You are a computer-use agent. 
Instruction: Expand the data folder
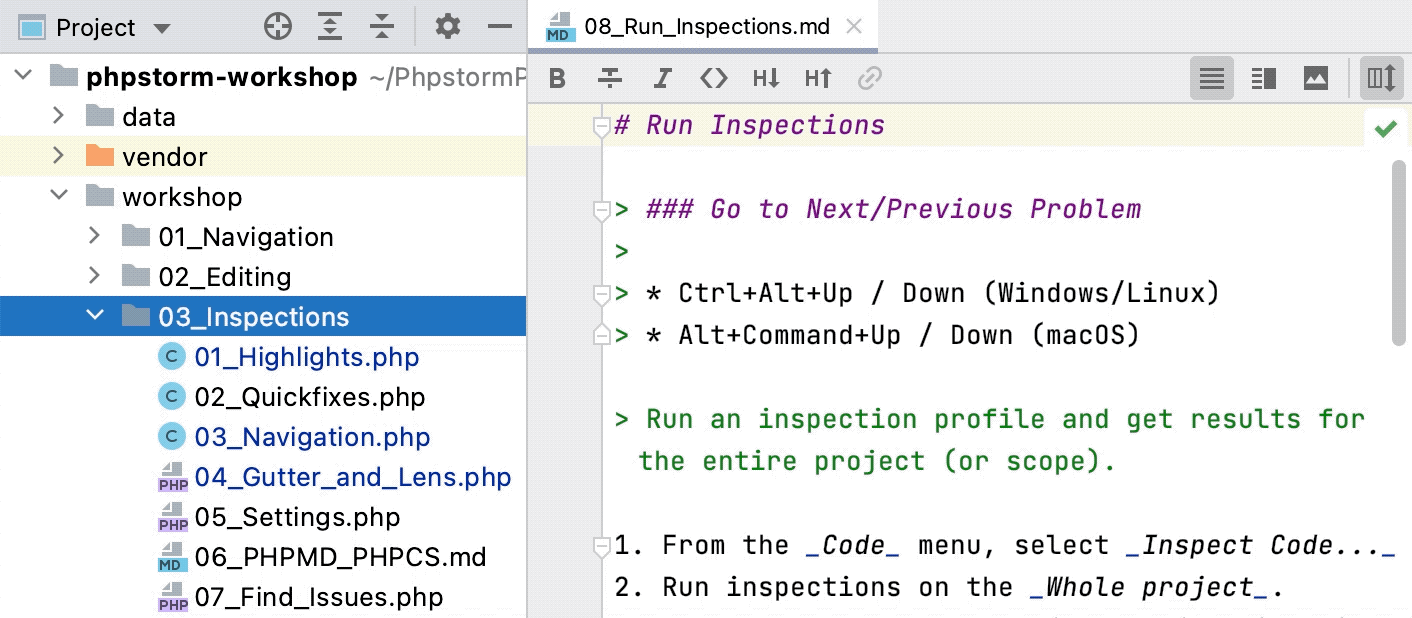58,116
